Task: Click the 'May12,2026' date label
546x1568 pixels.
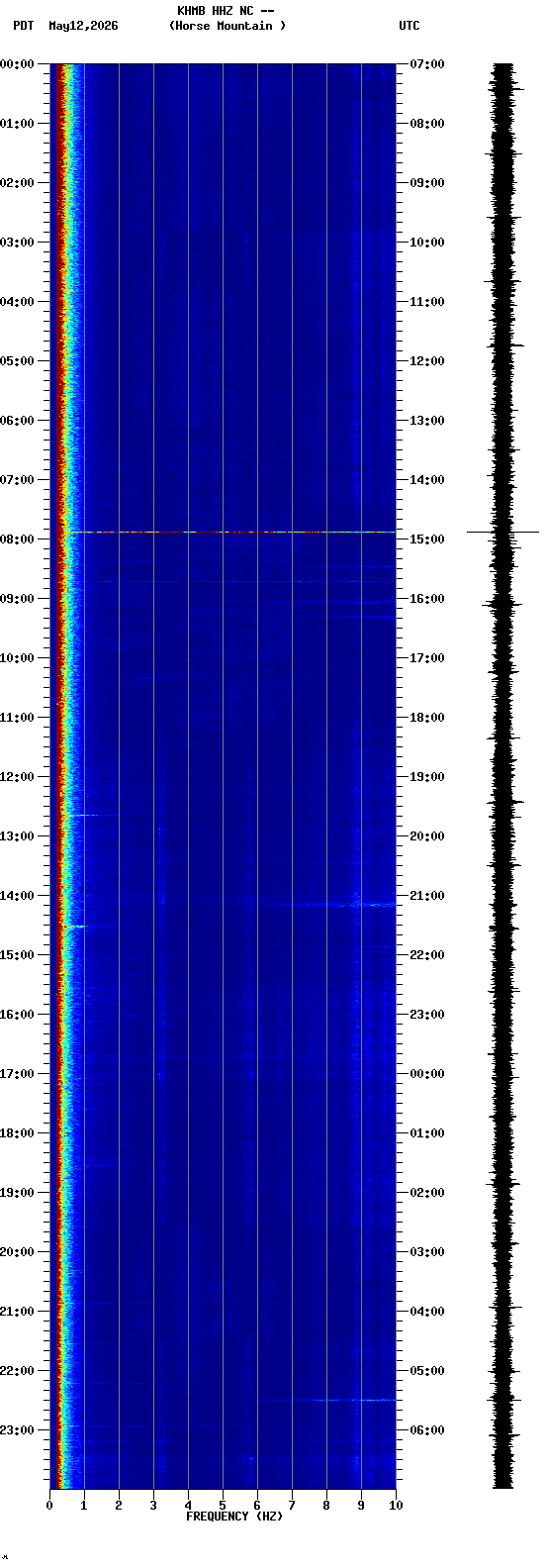Action: (83, 26)
